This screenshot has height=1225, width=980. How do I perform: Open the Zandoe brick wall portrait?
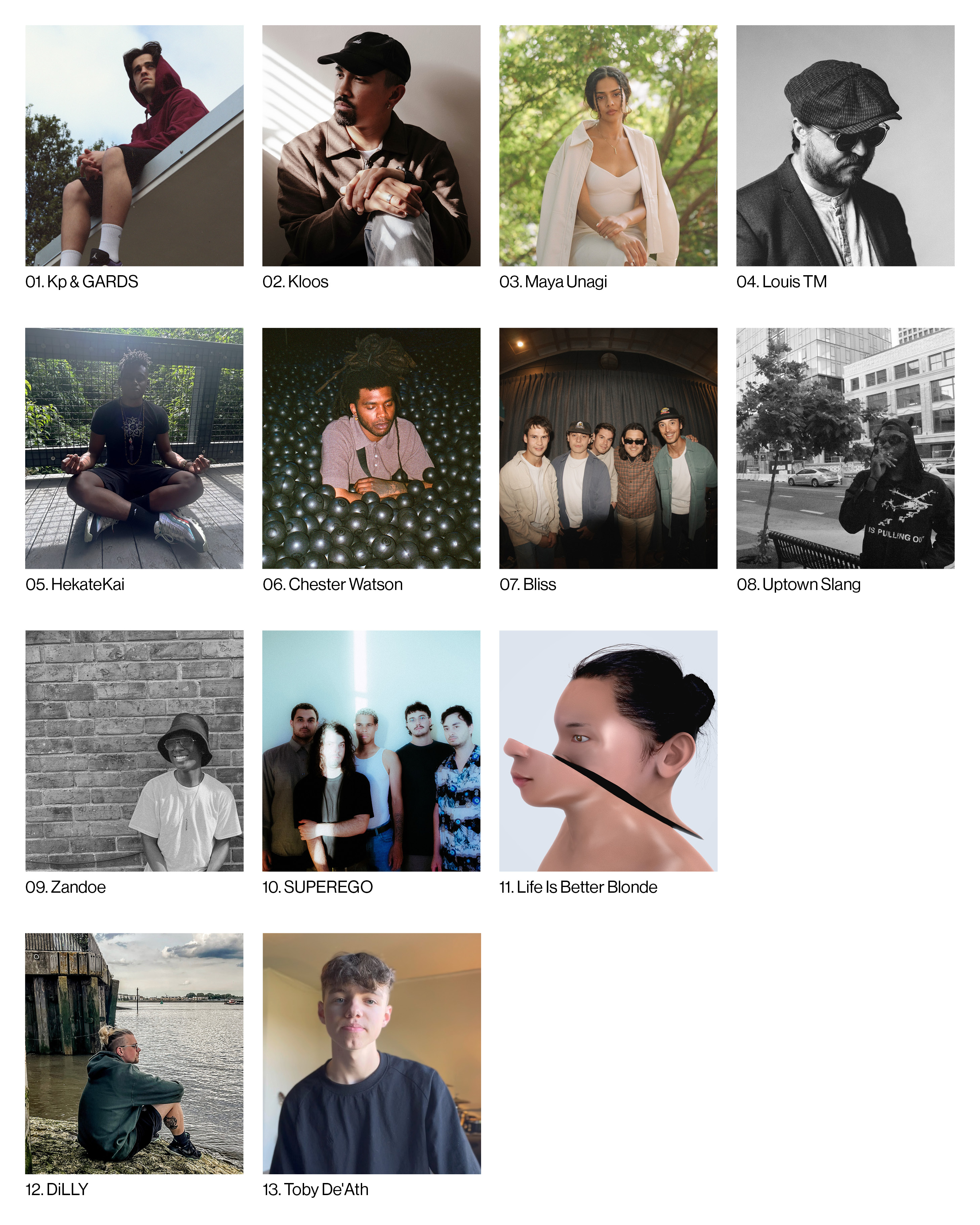tap(134, 751)
